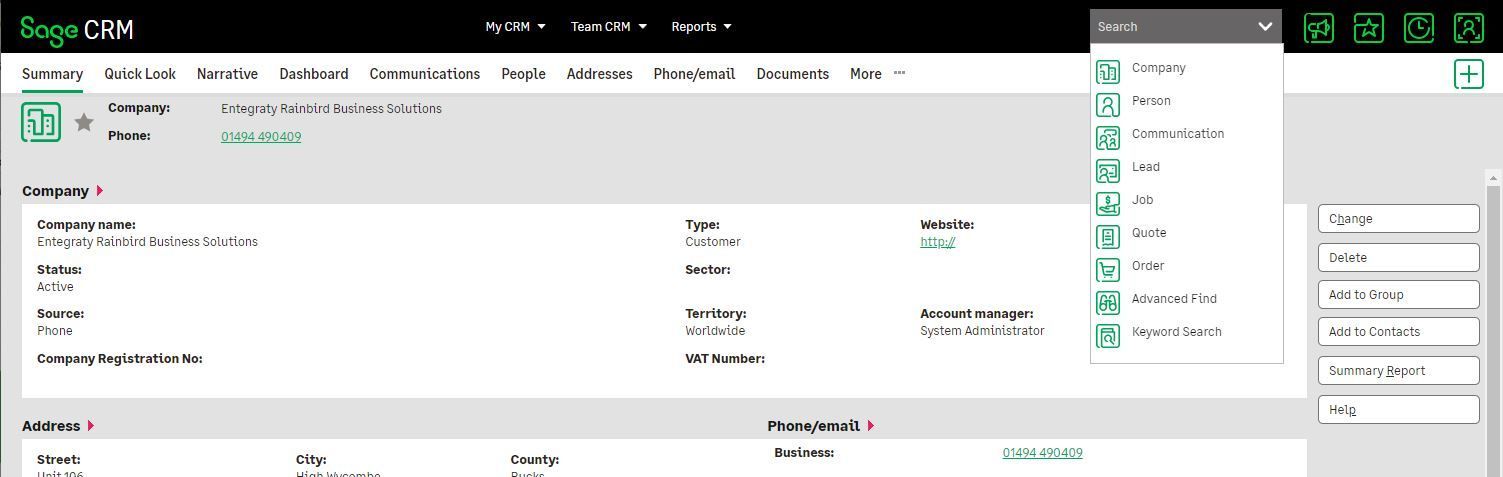Open the Phone/email tab
Screen dimensions: 1503x477
coord(694,74)
